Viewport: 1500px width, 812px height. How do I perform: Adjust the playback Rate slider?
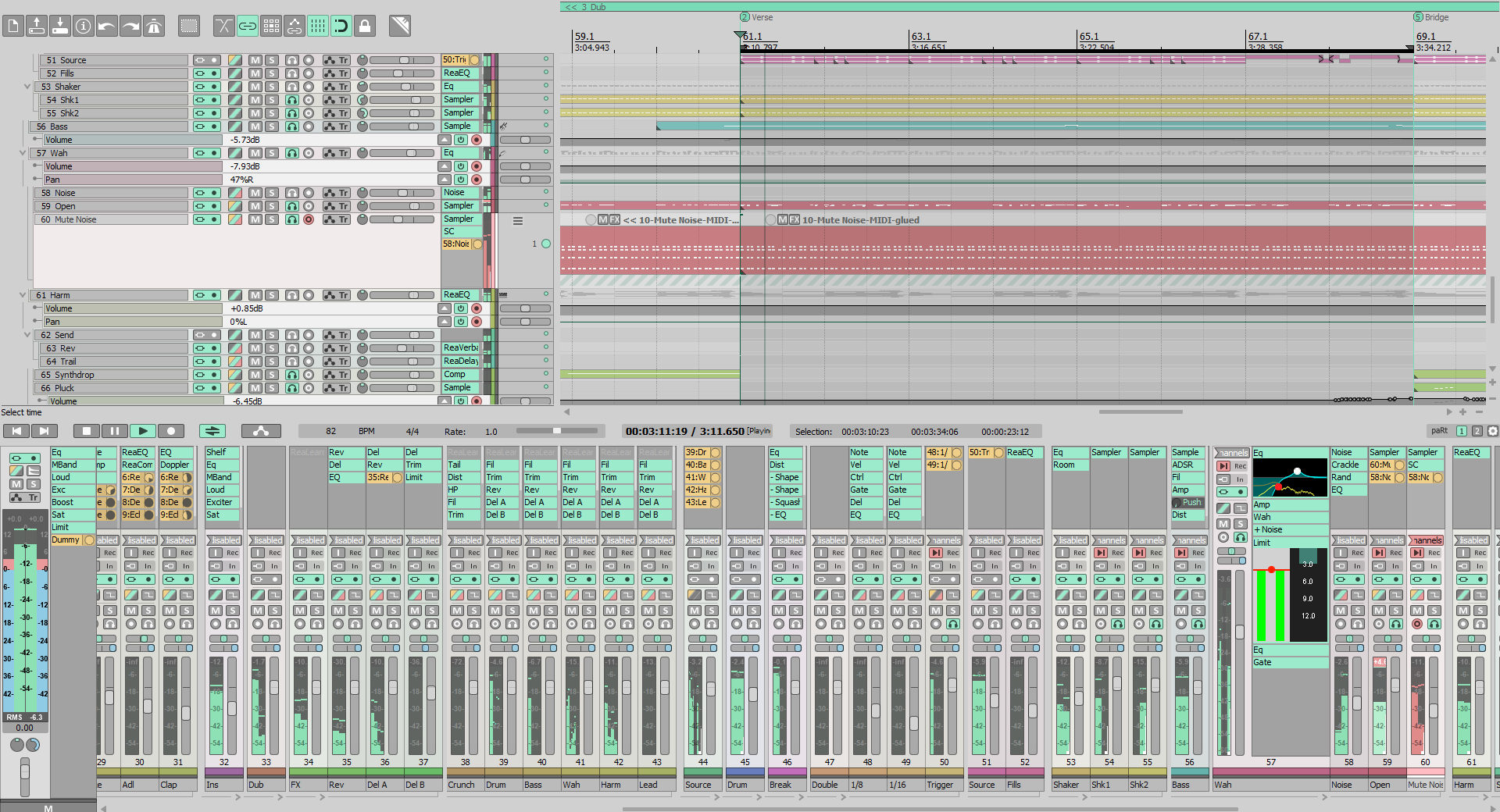556,431
